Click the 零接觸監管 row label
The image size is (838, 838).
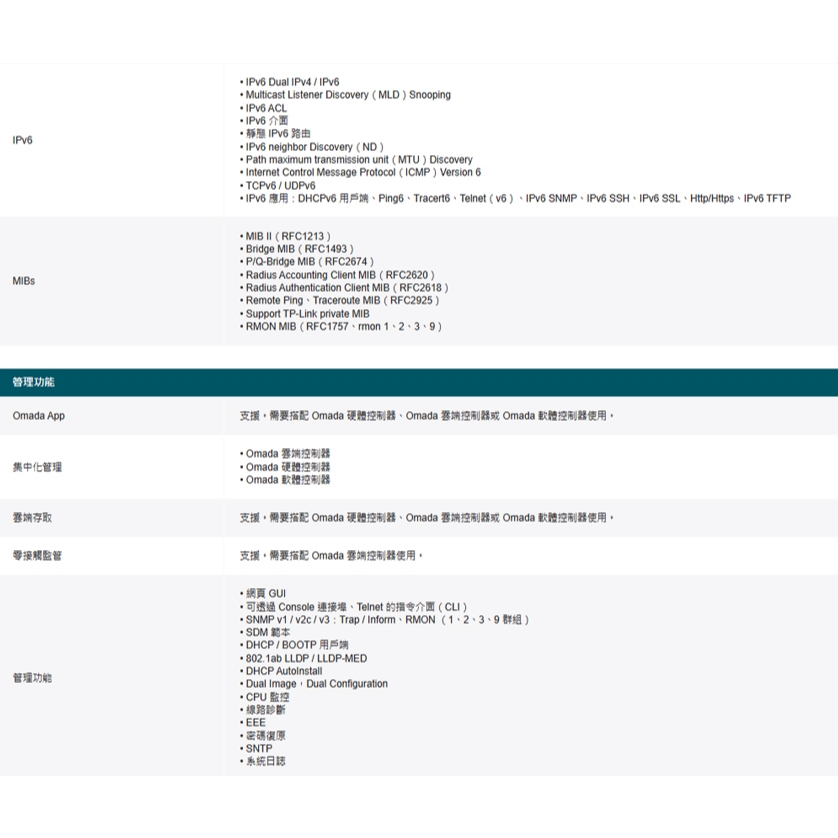[37, 556]
